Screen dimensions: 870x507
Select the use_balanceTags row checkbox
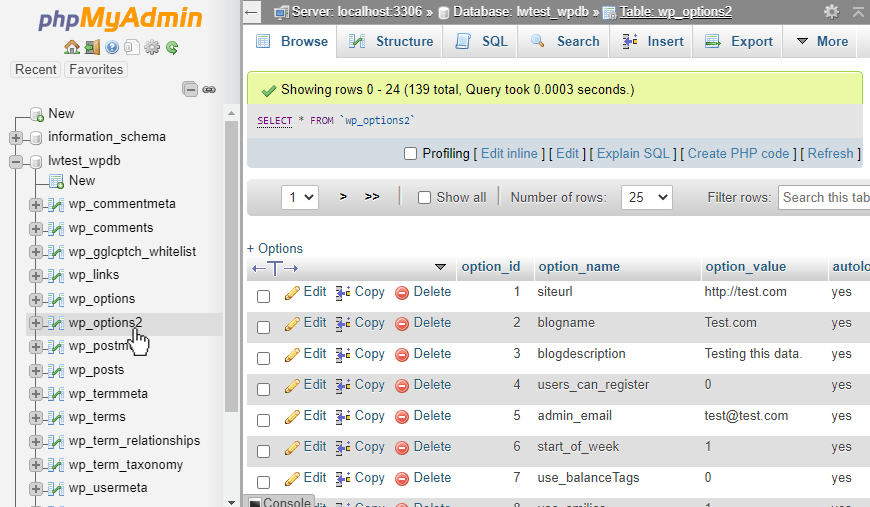pos(264,483)
